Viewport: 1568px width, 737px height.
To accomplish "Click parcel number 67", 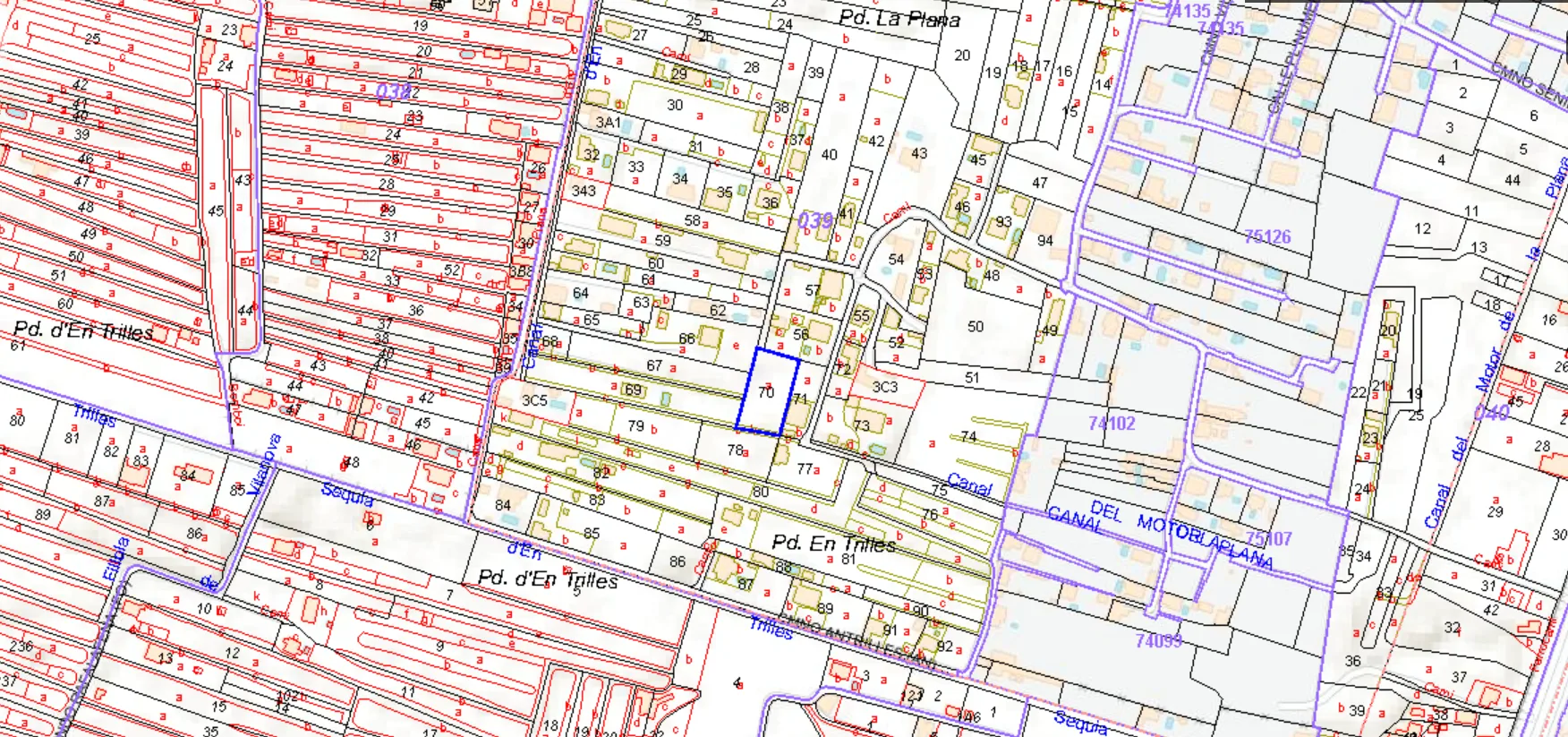I will coord(654,365).
